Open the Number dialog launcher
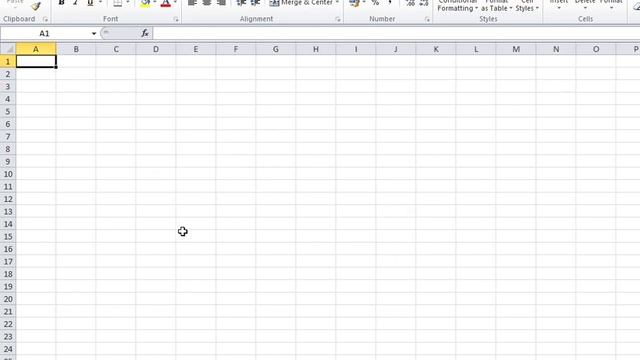The image size is (640, 360). pyautogui.click(x=427, y=19)
